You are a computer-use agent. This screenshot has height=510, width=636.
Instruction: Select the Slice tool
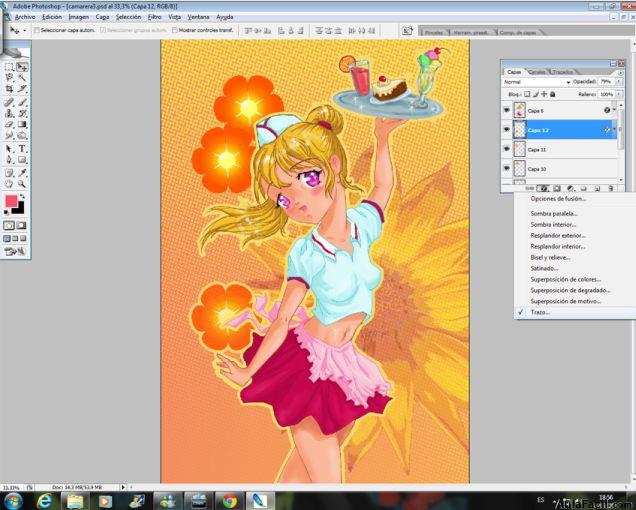tap(22, 88)
